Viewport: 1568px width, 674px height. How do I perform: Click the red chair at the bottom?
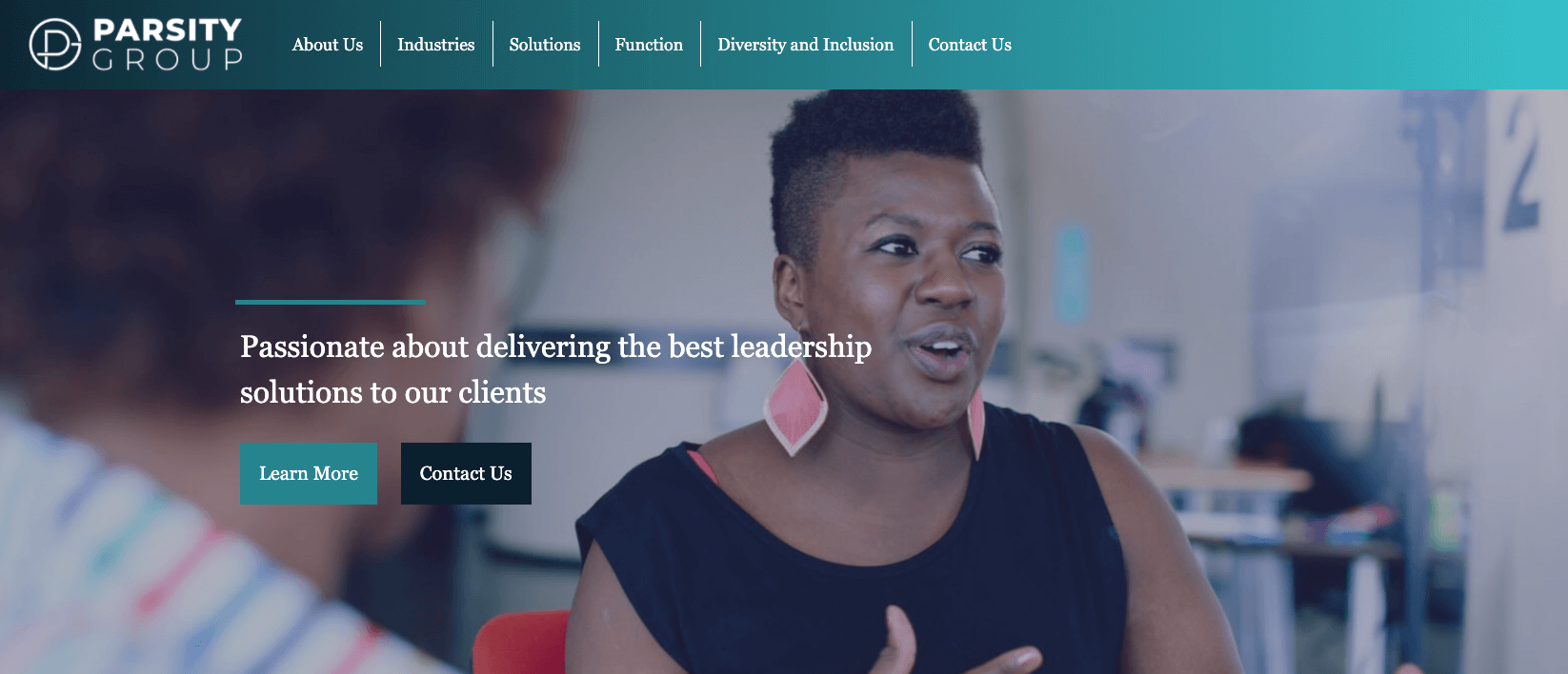(521, 644)
